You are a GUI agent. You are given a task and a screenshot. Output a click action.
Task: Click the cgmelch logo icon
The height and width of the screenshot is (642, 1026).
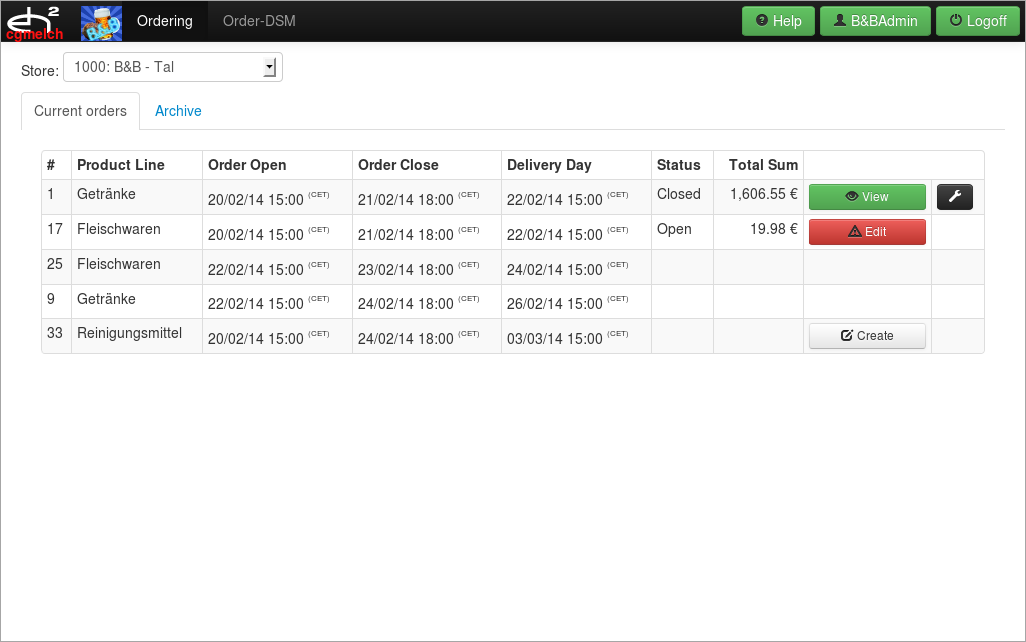pyautogui.click(x=35, y=21)
